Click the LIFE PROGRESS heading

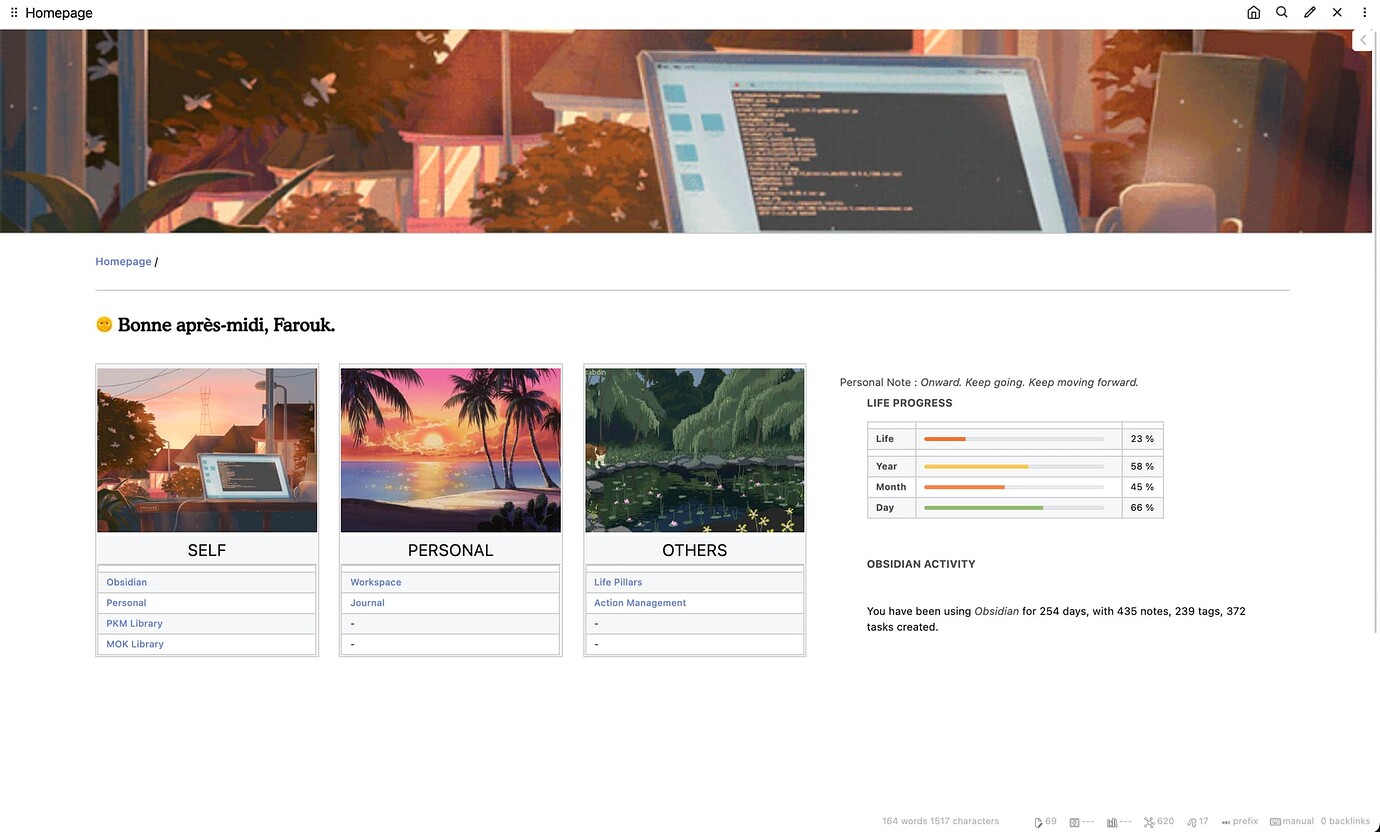(909, 403)
